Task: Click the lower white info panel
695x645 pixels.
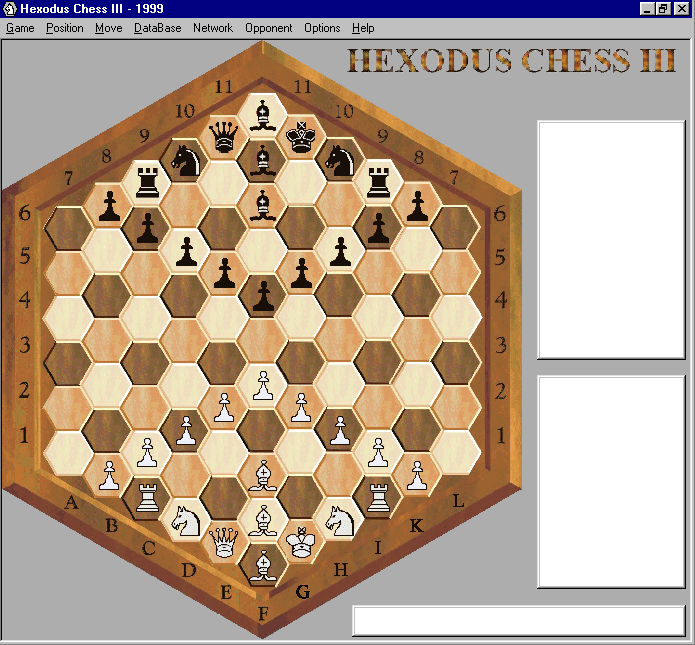Action: click(611, 482)
